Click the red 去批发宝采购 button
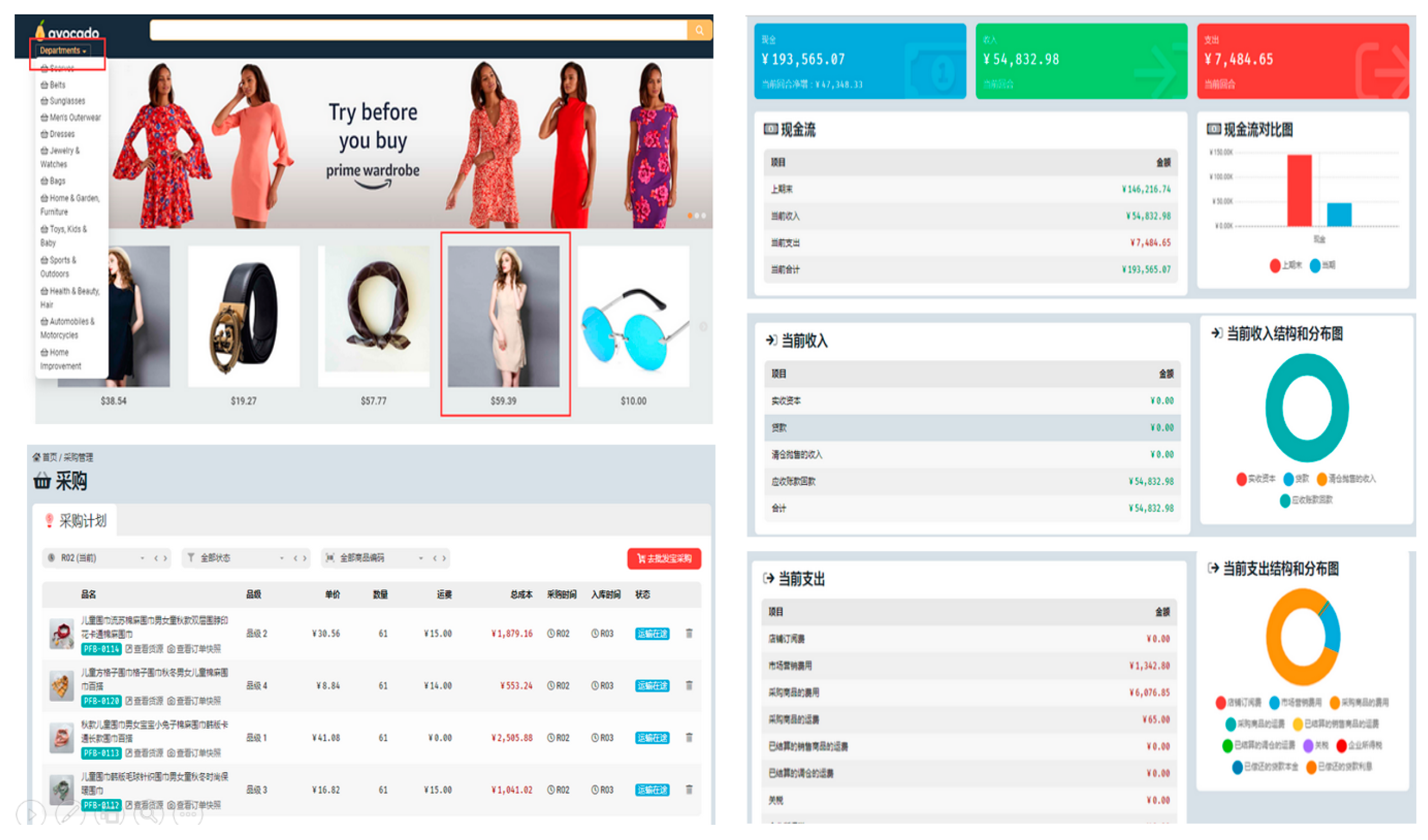Image resolution: width=1428 pixels, height=840 pixels. pyautogui.click(x=664, y=559)
